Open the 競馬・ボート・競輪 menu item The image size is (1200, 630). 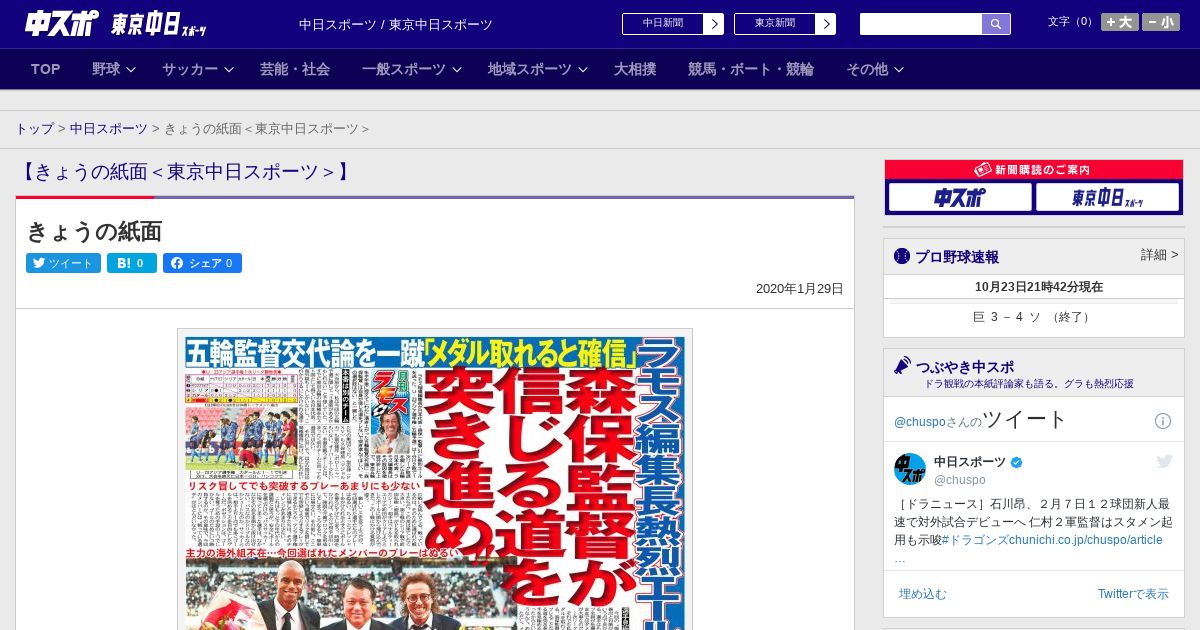(751, 69)
